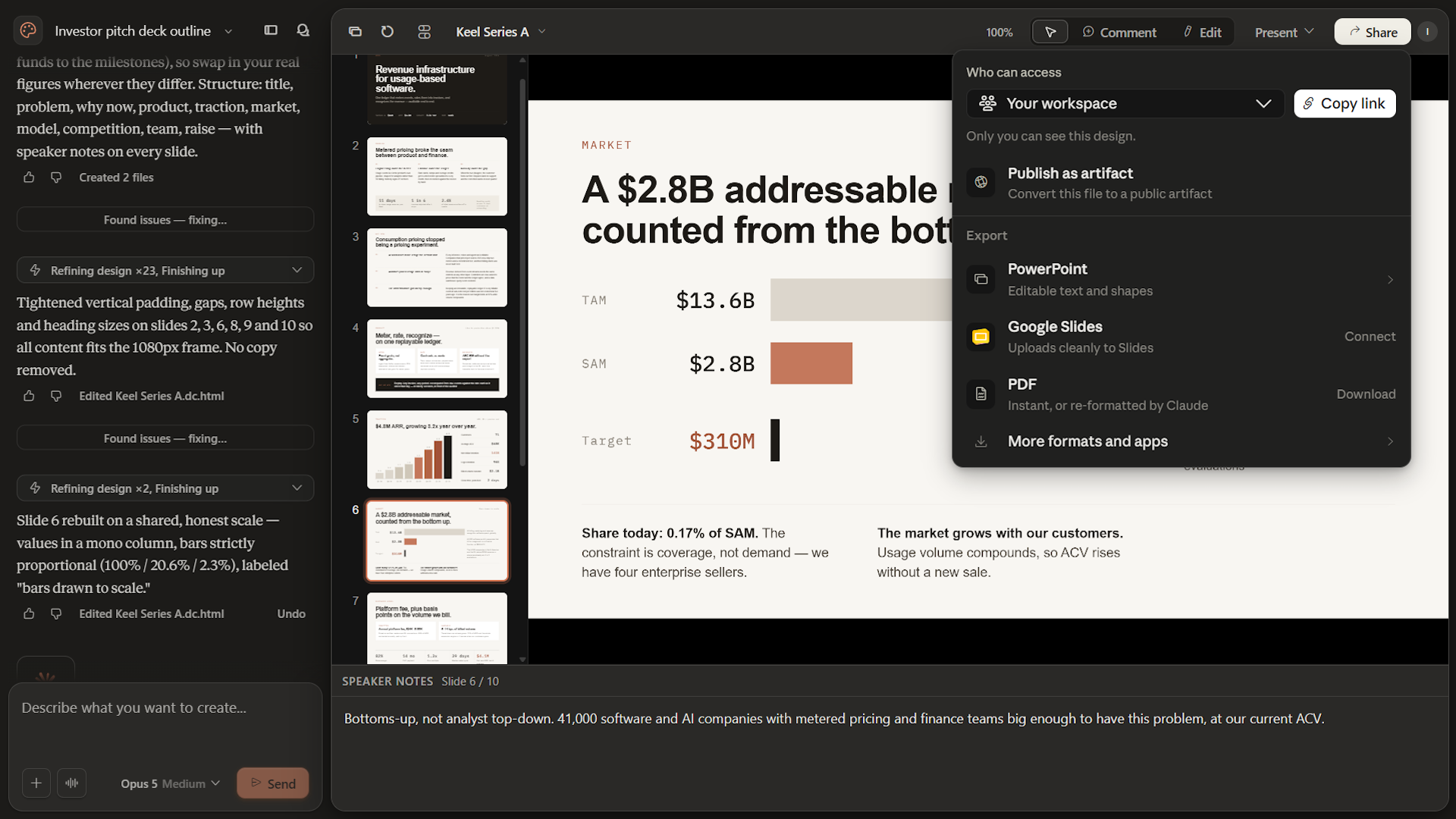Click the Publish as artifact icon
Image resolution: width=1456 pixels, height=819 pixels.
point(981,182)
